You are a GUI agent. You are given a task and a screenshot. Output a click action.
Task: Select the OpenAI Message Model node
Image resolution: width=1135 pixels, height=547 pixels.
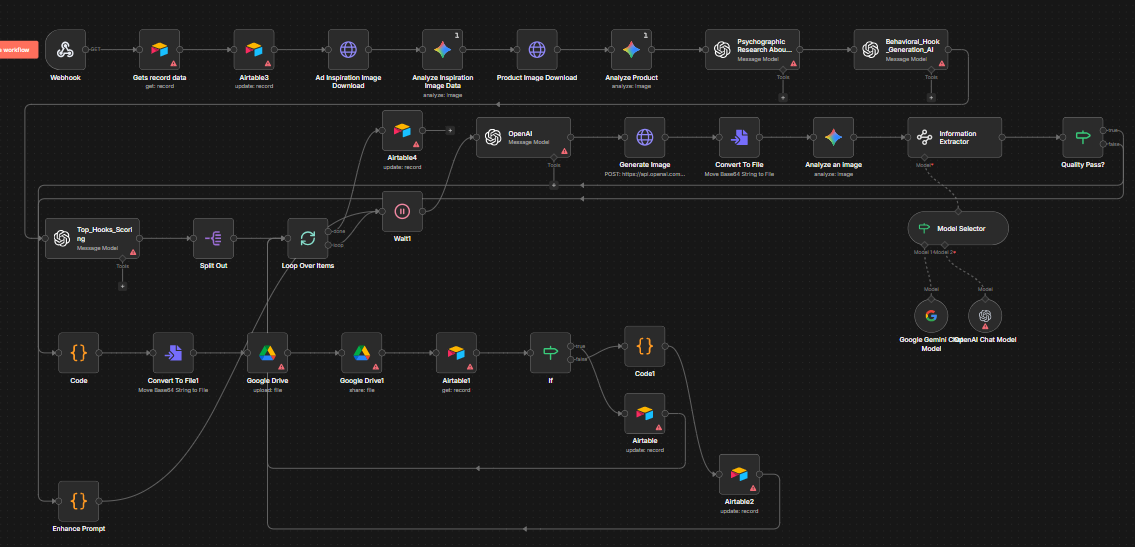click(523, 137)
